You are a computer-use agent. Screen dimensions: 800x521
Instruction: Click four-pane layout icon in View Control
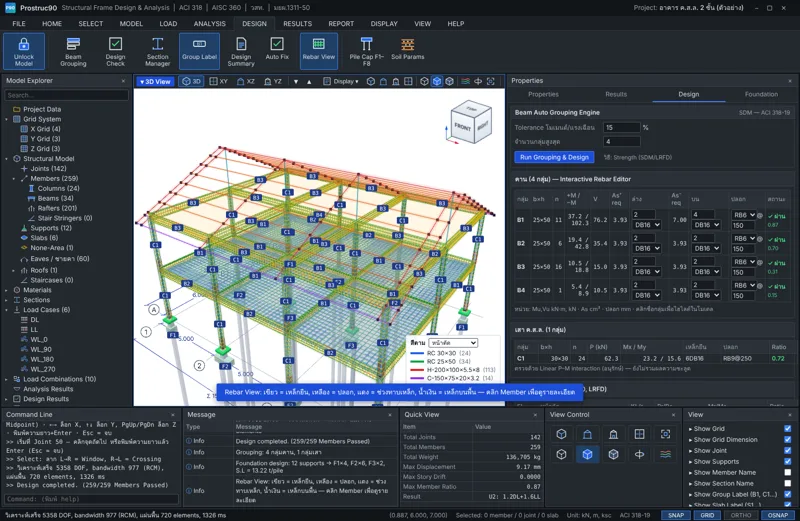(x=639, y=434)
